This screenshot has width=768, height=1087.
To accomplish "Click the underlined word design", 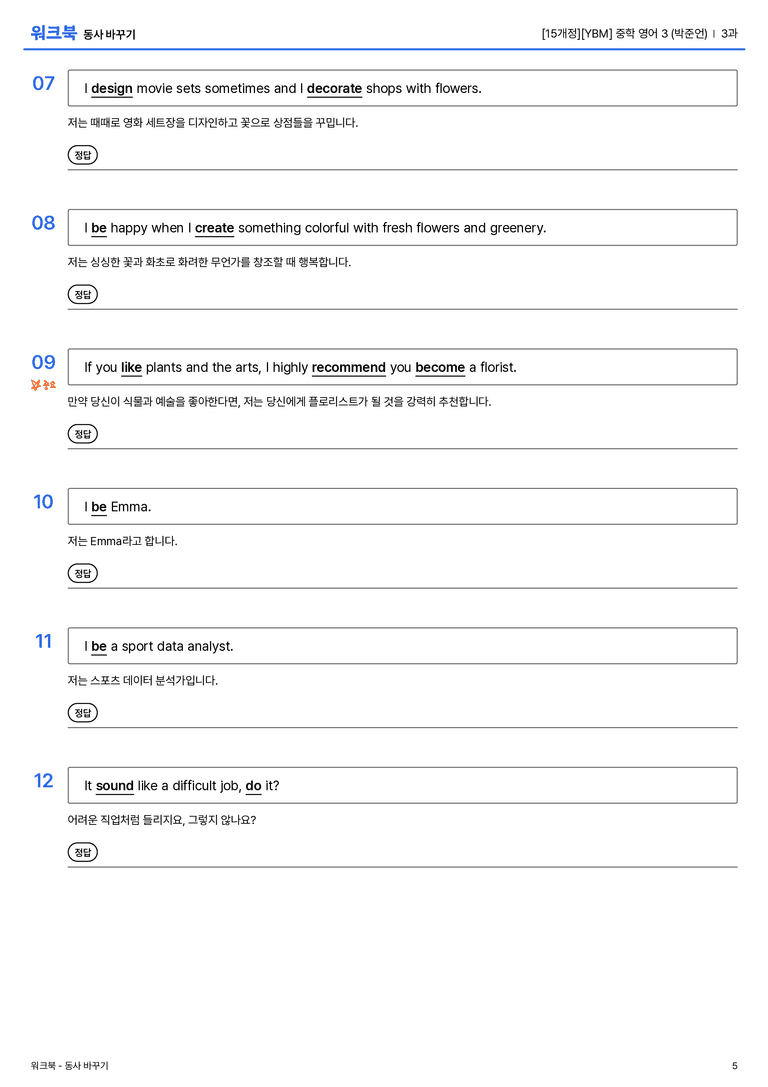I will (x=112, y=89).
